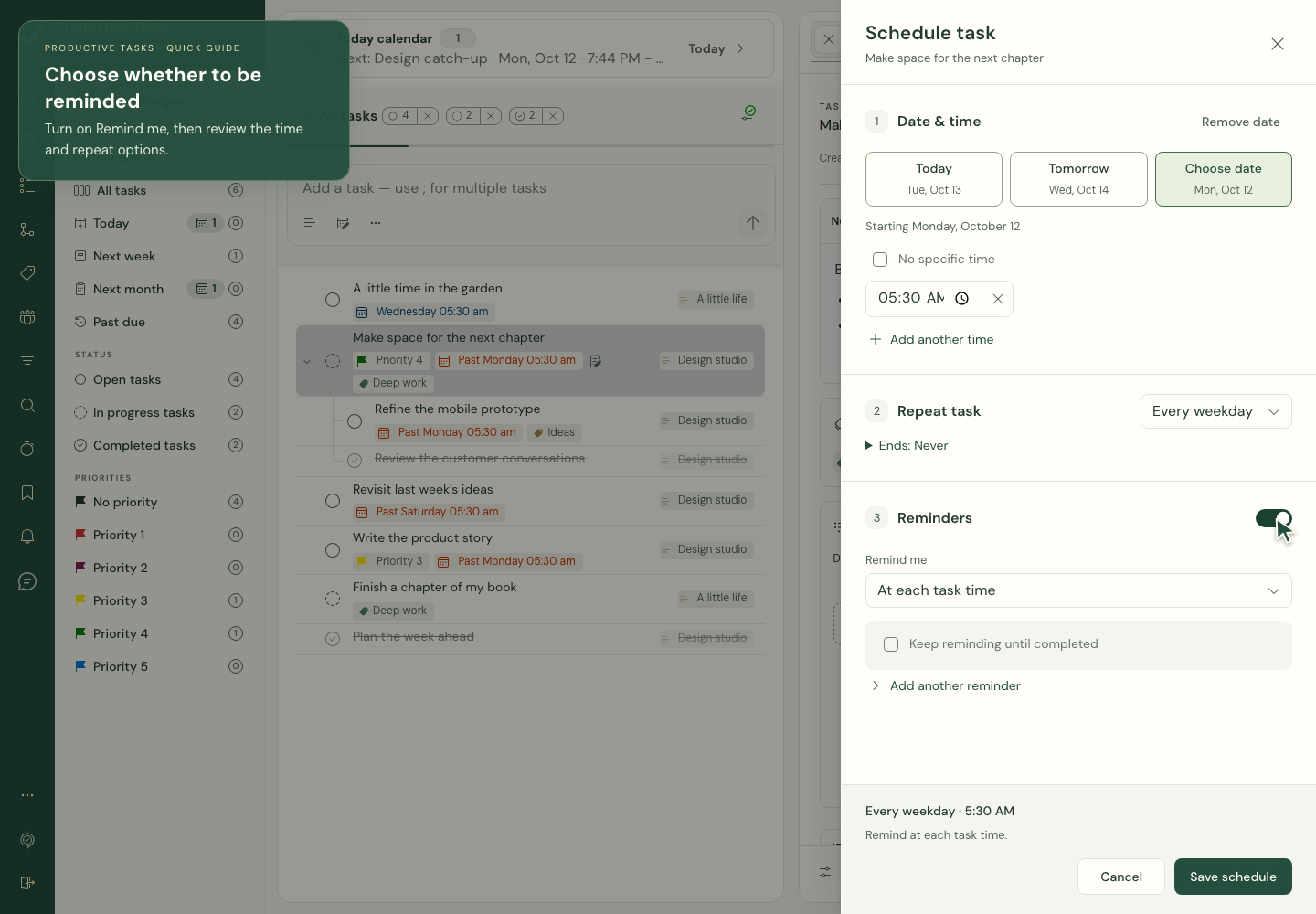Remove the open tasks filter chip showing 4

[x=427, y=116]
